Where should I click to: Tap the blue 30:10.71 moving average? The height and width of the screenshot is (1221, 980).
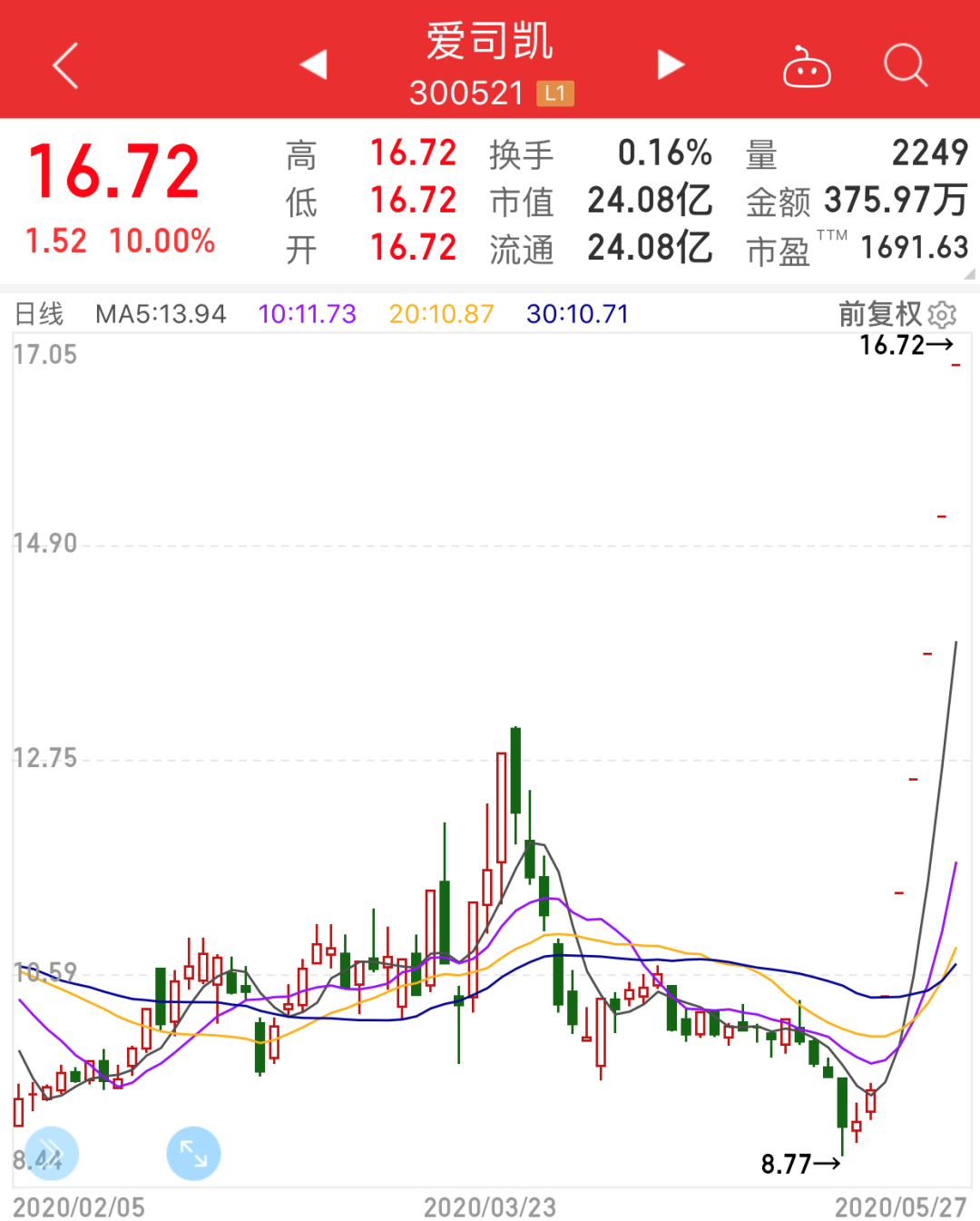(577, 314)
